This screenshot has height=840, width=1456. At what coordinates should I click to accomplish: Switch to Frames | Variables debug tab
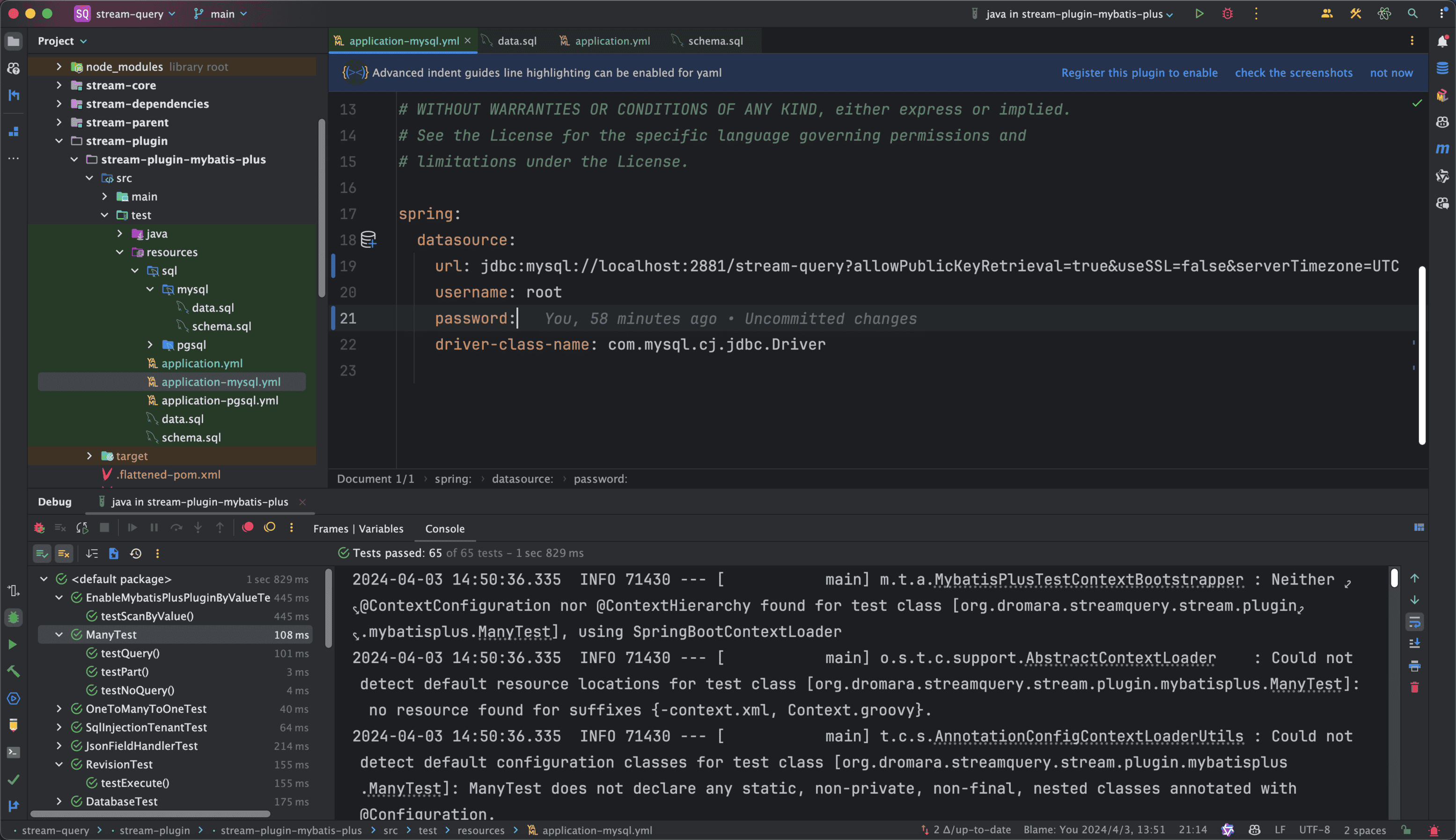click(x=358, y=528)
